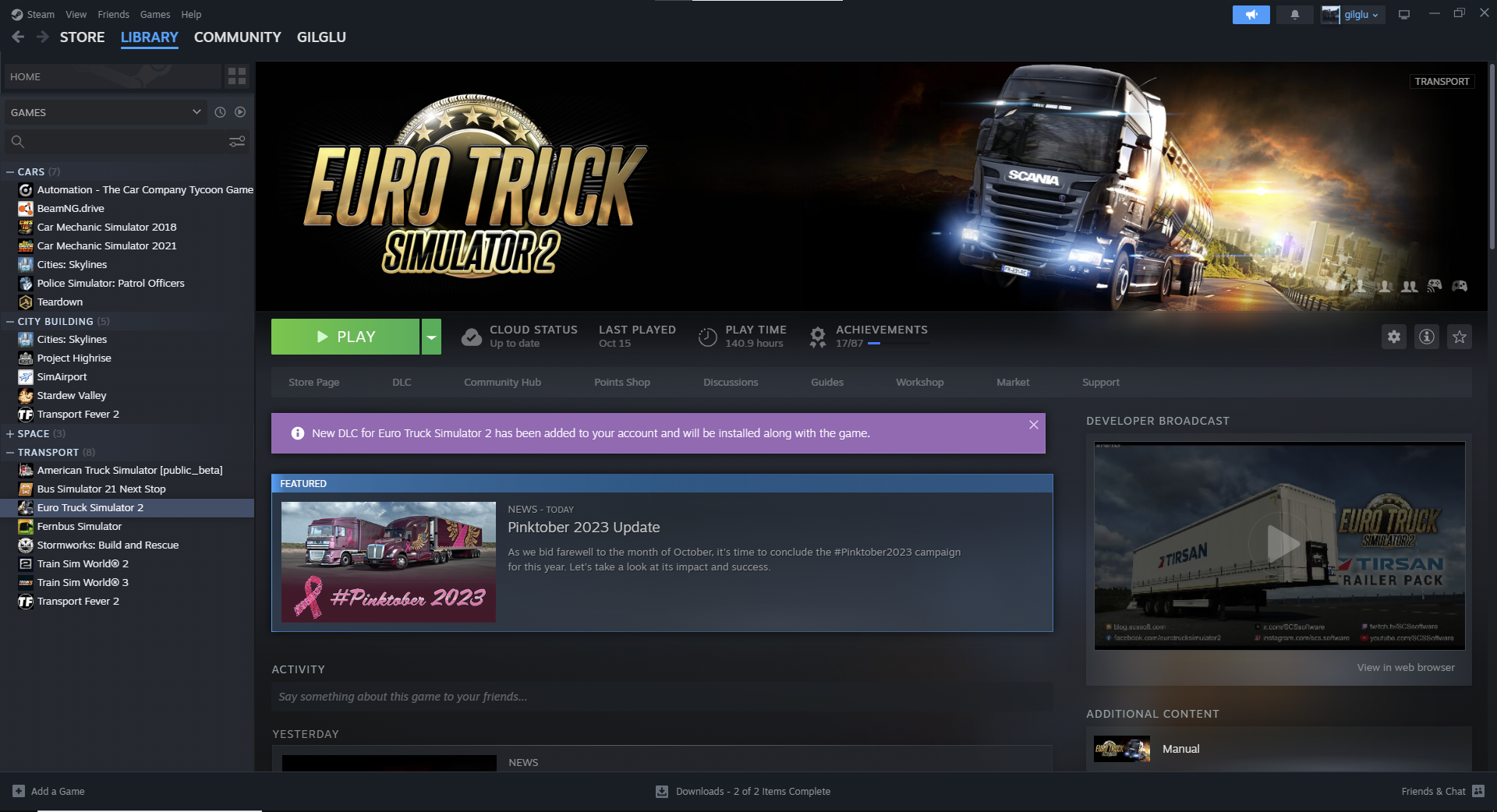Dismiss the new DLC notification banner
Screen dimensions: 1497x812
click(x=1033, y=425)
